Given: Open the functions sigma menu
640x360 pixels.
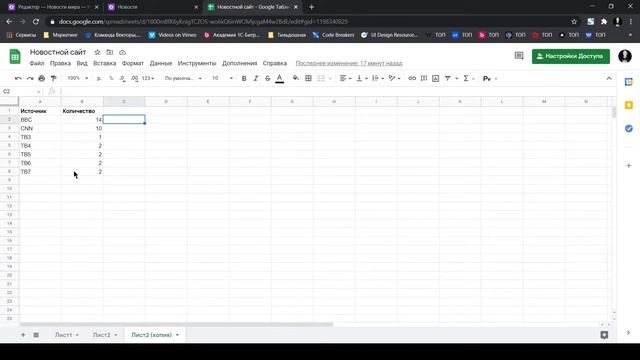Looking at the screenshot, I should pyautogui.click(x=466, y=78).
